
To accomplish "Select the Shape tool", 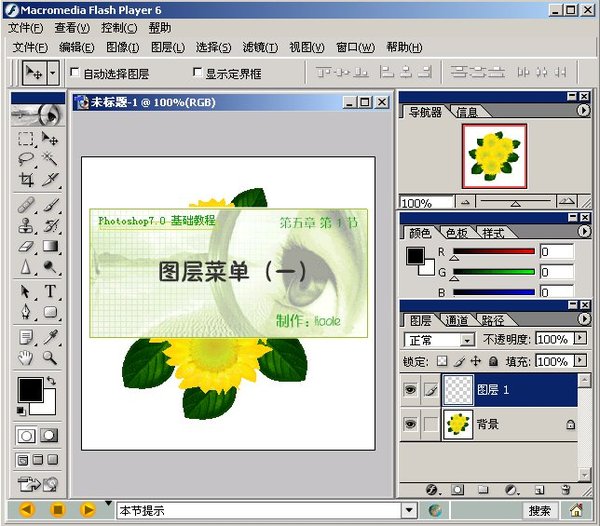I will tap(50, 312).
